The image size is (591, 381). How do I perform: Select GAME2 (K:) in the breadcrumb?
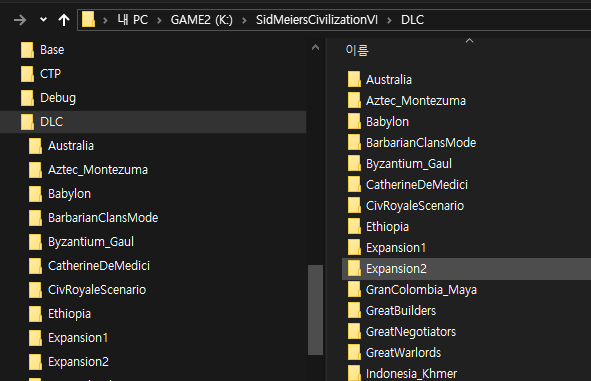pyautogui.click(x=202, y=20)
